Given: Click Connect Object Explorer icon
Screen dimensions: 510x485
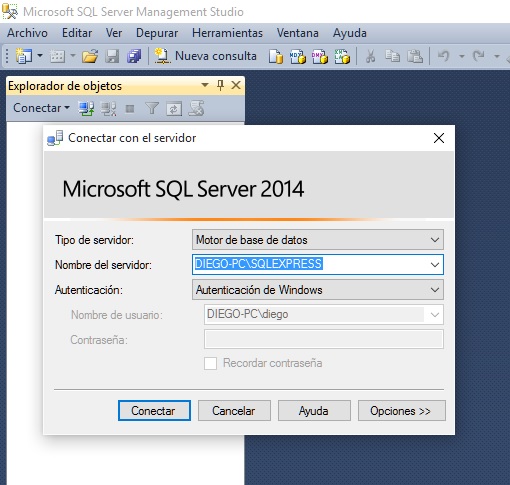Looking at the screenshot, I should pos(86,109).
